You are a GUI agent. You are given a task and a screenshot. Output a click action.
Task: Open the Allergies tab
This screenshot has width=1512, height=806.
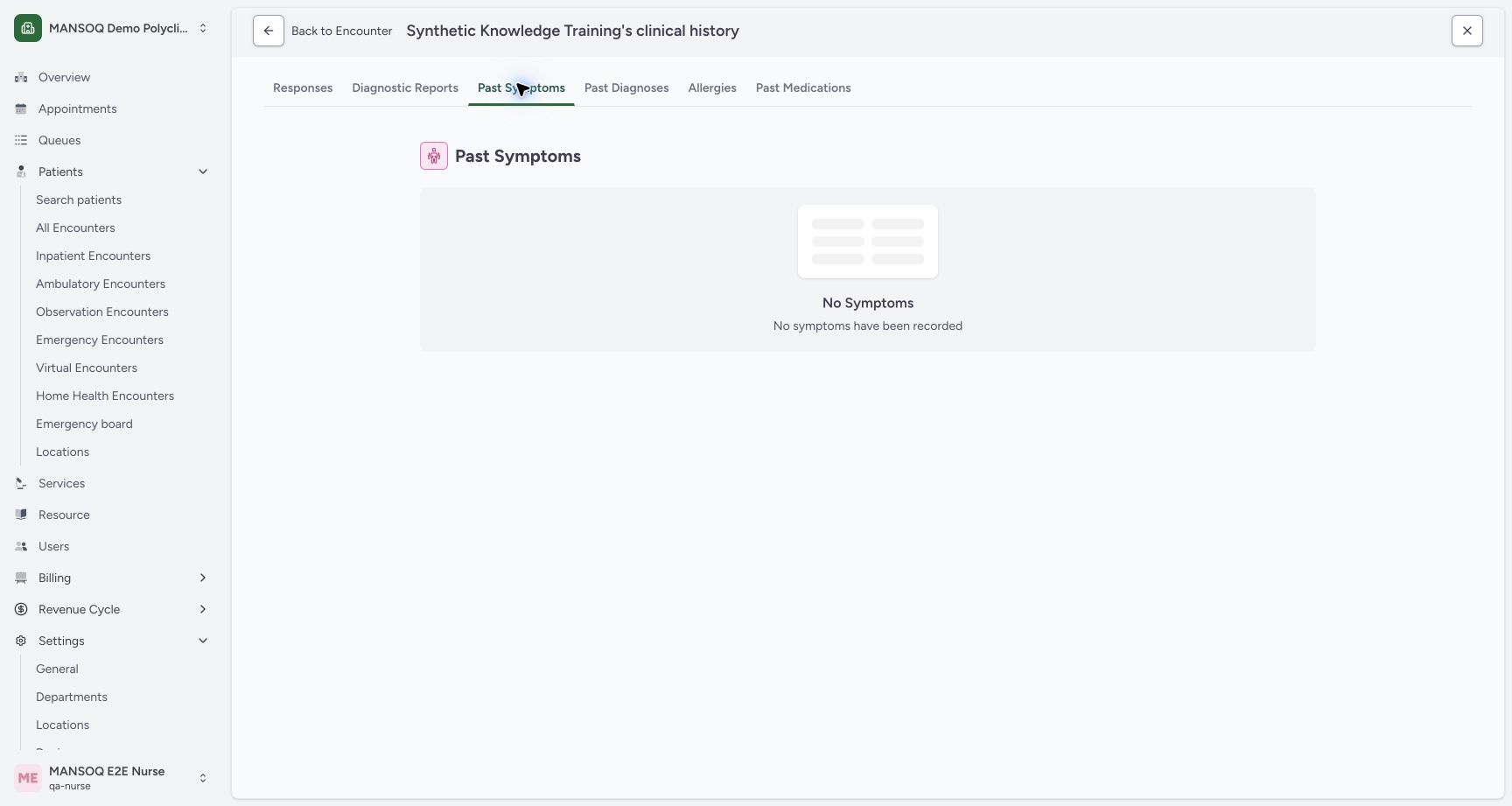[x=712, y=88]
